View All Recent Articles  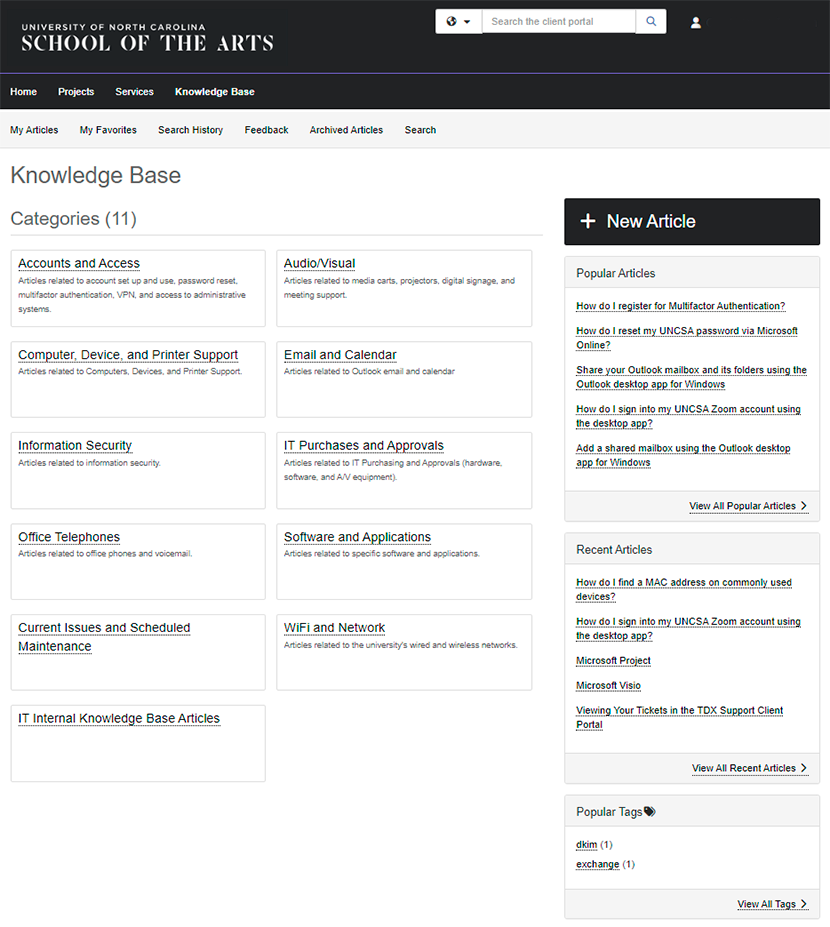pos(744,767)
